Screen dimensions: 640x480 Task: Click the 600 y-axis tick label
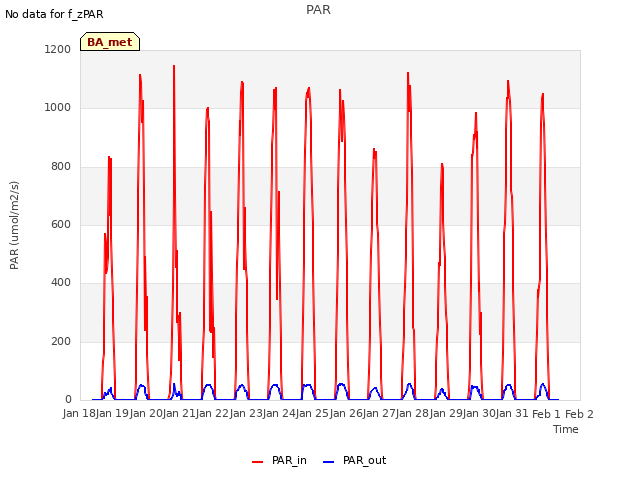(x=61, y=224)
